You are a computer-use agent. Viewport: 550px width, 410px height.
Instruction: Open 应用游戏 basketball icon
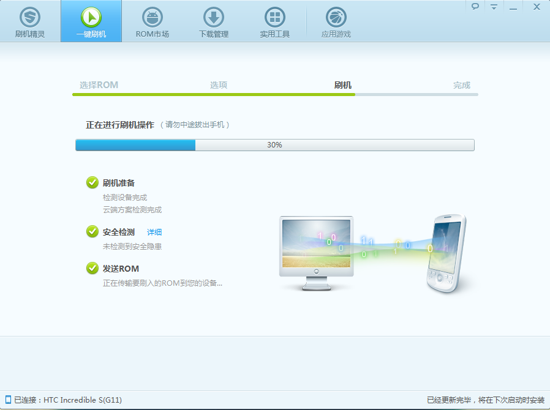click(336, 17)
